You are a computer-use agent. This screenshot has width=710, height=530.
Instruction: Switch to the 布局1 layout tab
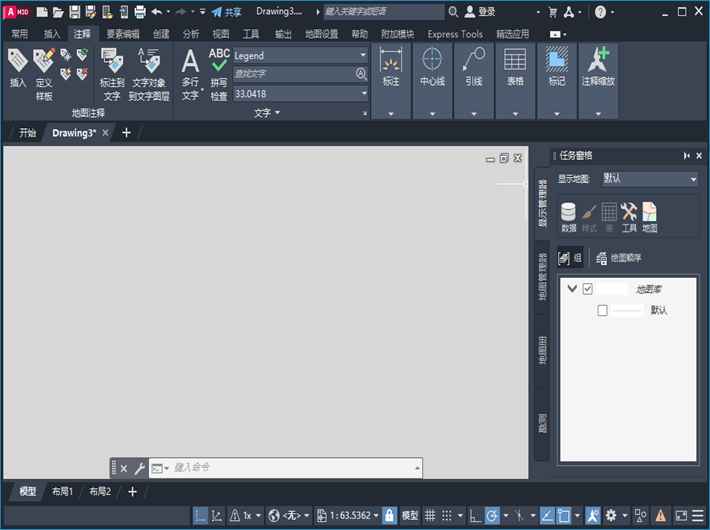[x=62, y=491]
